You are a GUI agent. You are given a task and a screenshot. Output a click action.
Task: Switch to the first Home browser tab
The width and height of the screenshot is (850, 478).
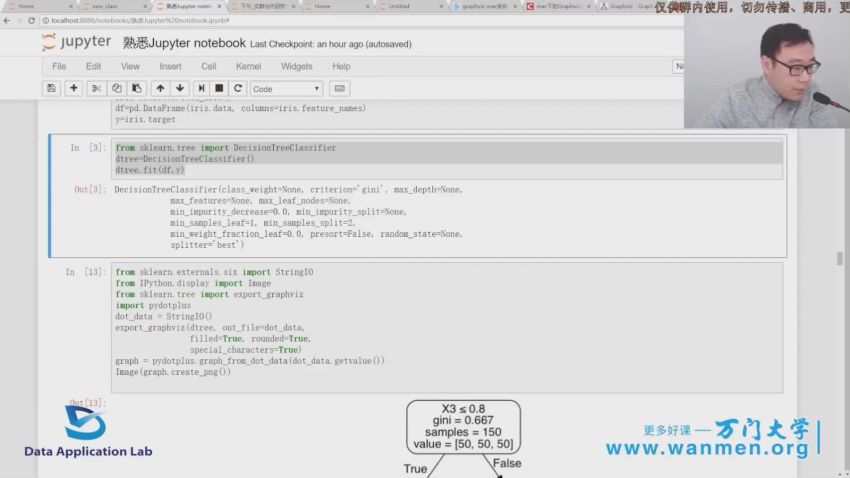click(38, 6)
